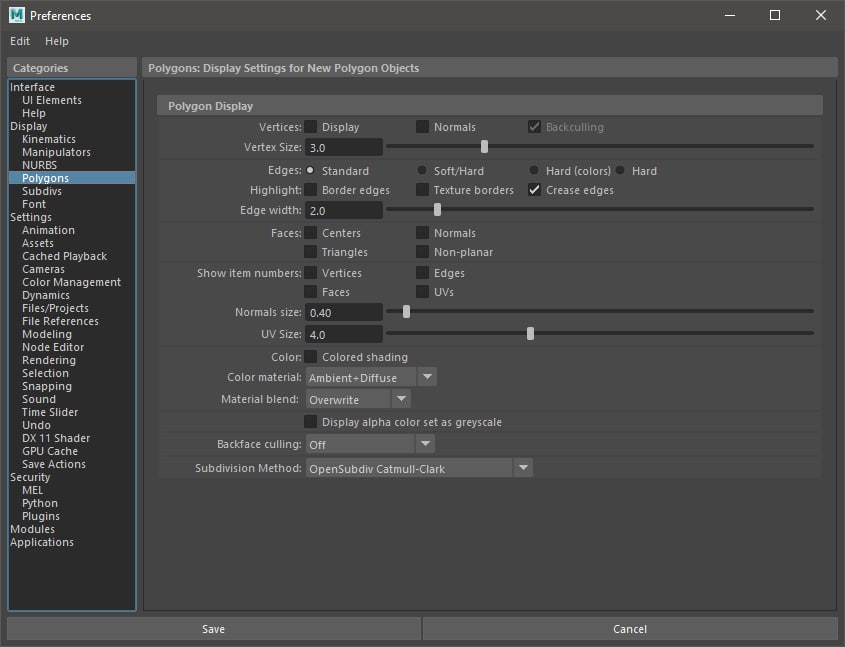
Task: Open Subdivision Method dropdown
Action: pyautogui.click(x=419, y=468)
